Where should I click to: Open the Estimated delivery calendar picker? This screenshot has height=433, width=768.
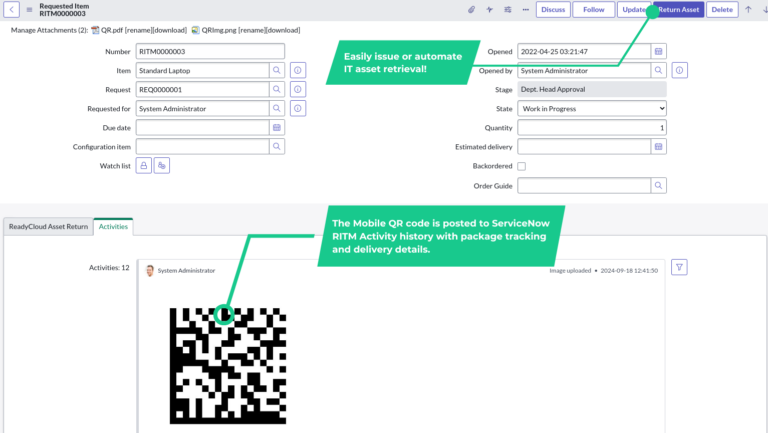click(x=659, y=146)
